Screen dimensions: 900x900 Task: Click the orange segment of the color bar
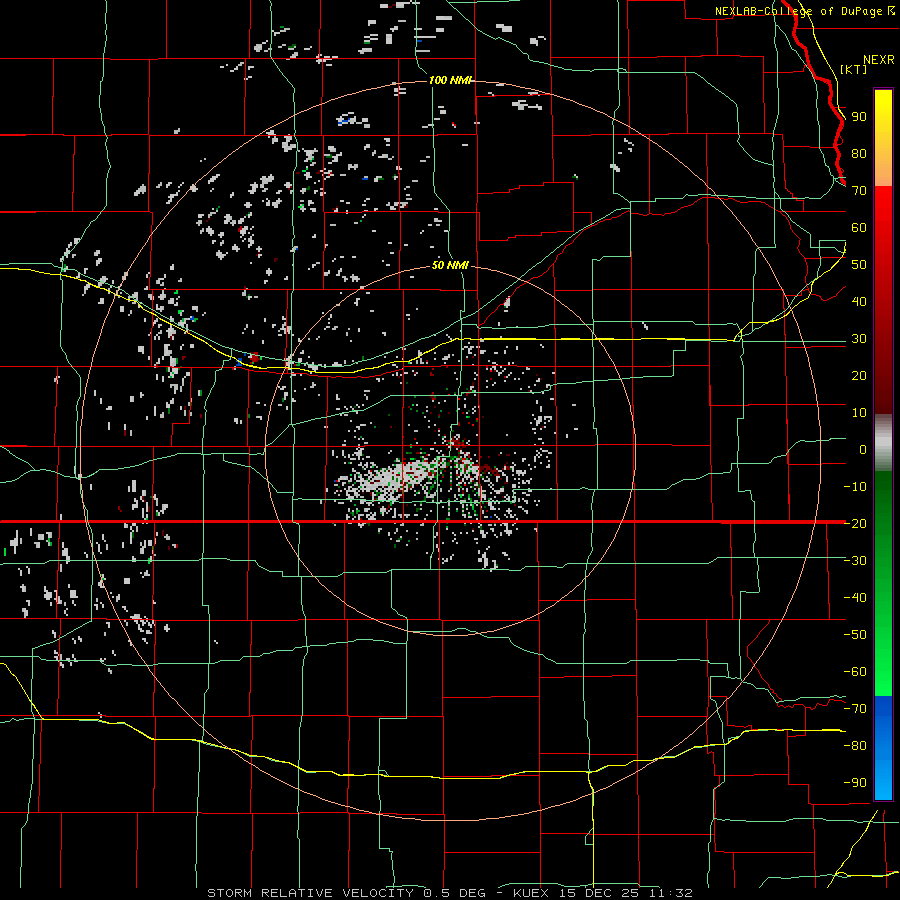click(x=883, y=166)
